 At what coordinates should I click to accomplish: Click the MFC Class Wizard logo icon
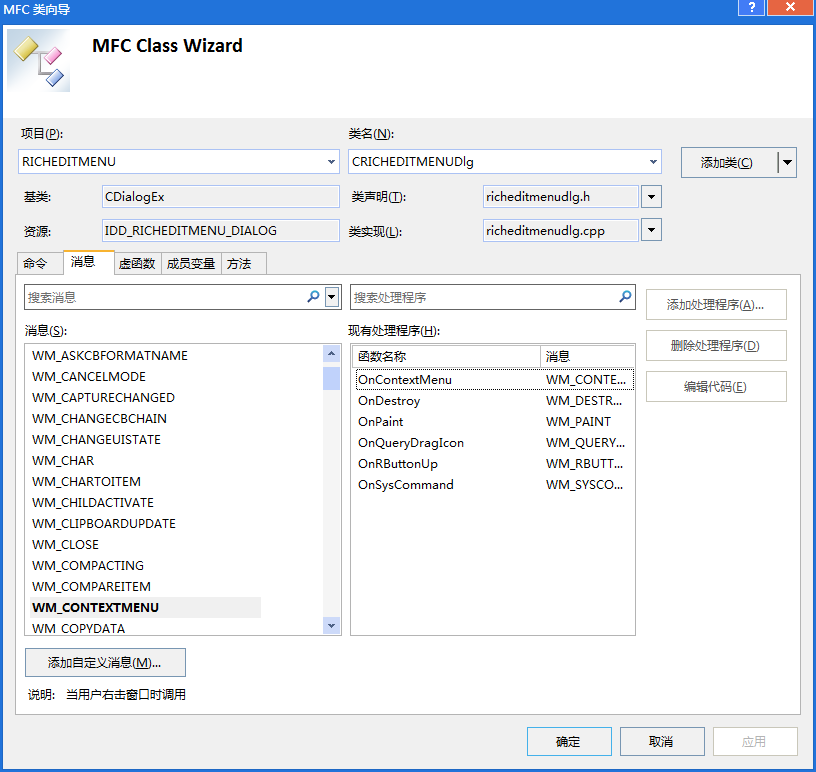coord(39,62)
